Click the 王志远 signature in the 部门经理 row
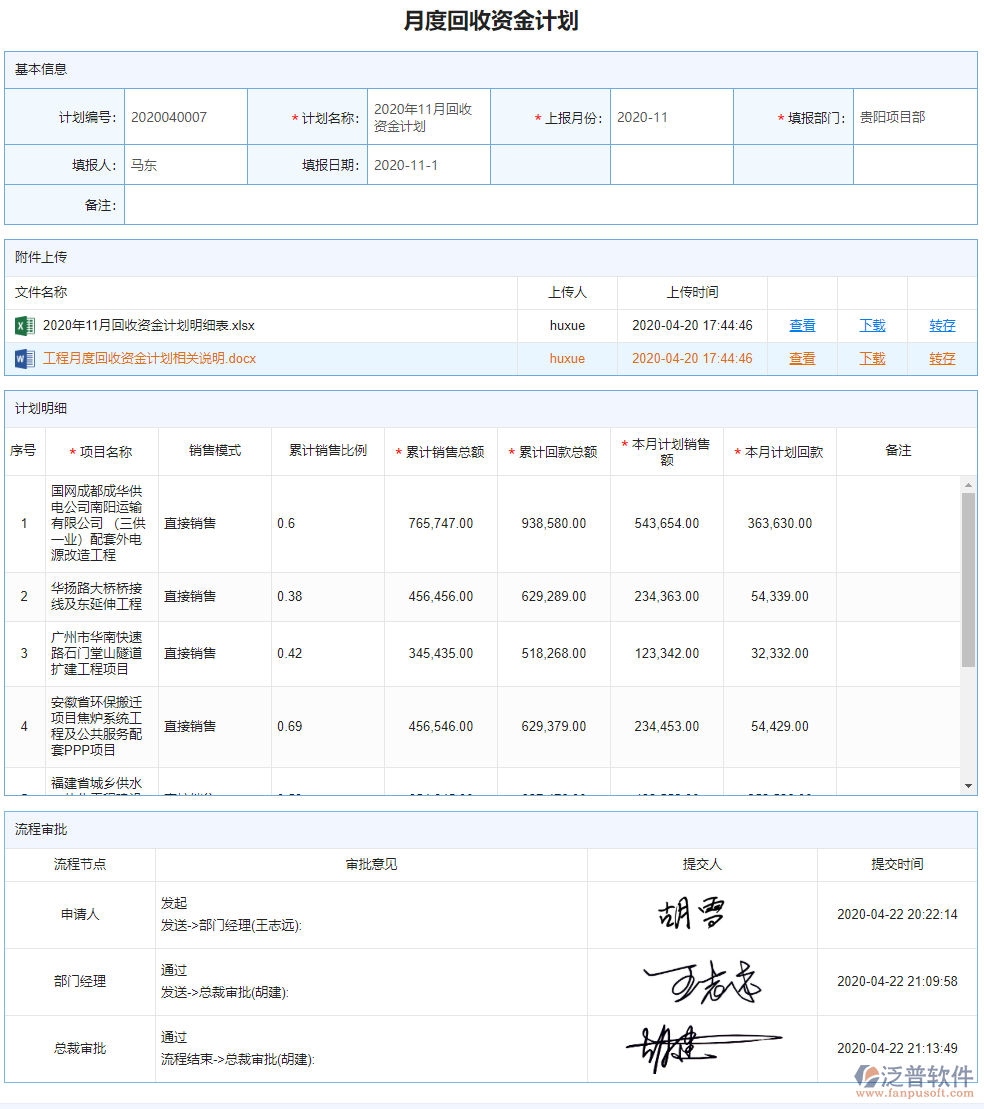 (701, 981)
